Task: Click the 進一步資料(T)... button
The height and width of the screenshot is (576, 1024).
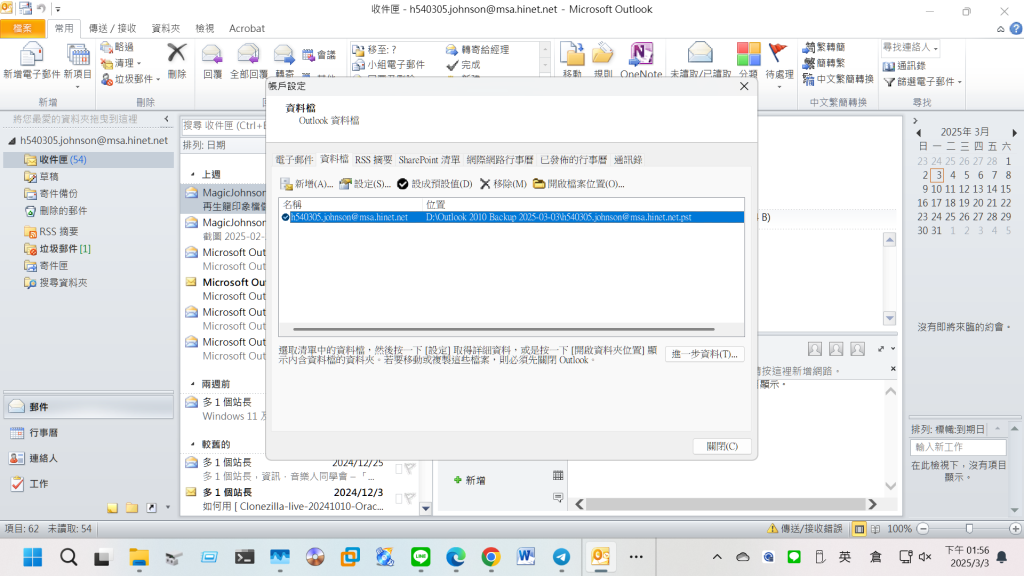Action: [704, 354]
